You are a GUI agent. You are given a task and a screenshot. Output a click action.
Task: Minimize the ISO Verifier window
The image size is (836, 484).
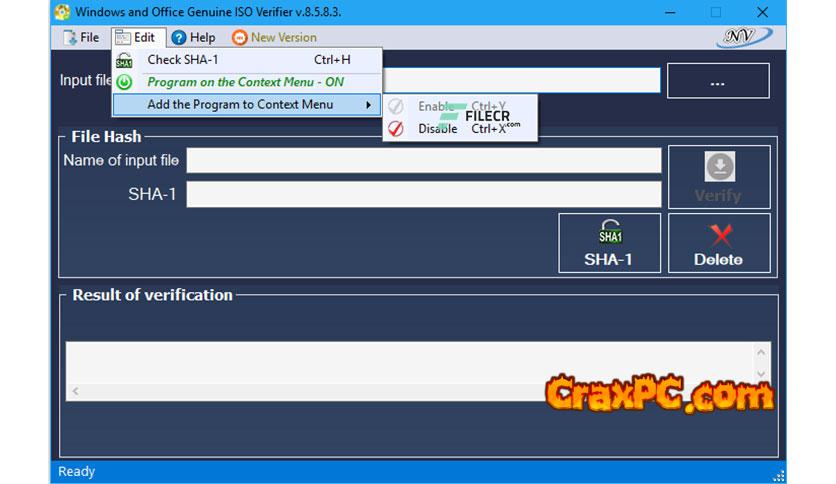click(x=670, y=12)
